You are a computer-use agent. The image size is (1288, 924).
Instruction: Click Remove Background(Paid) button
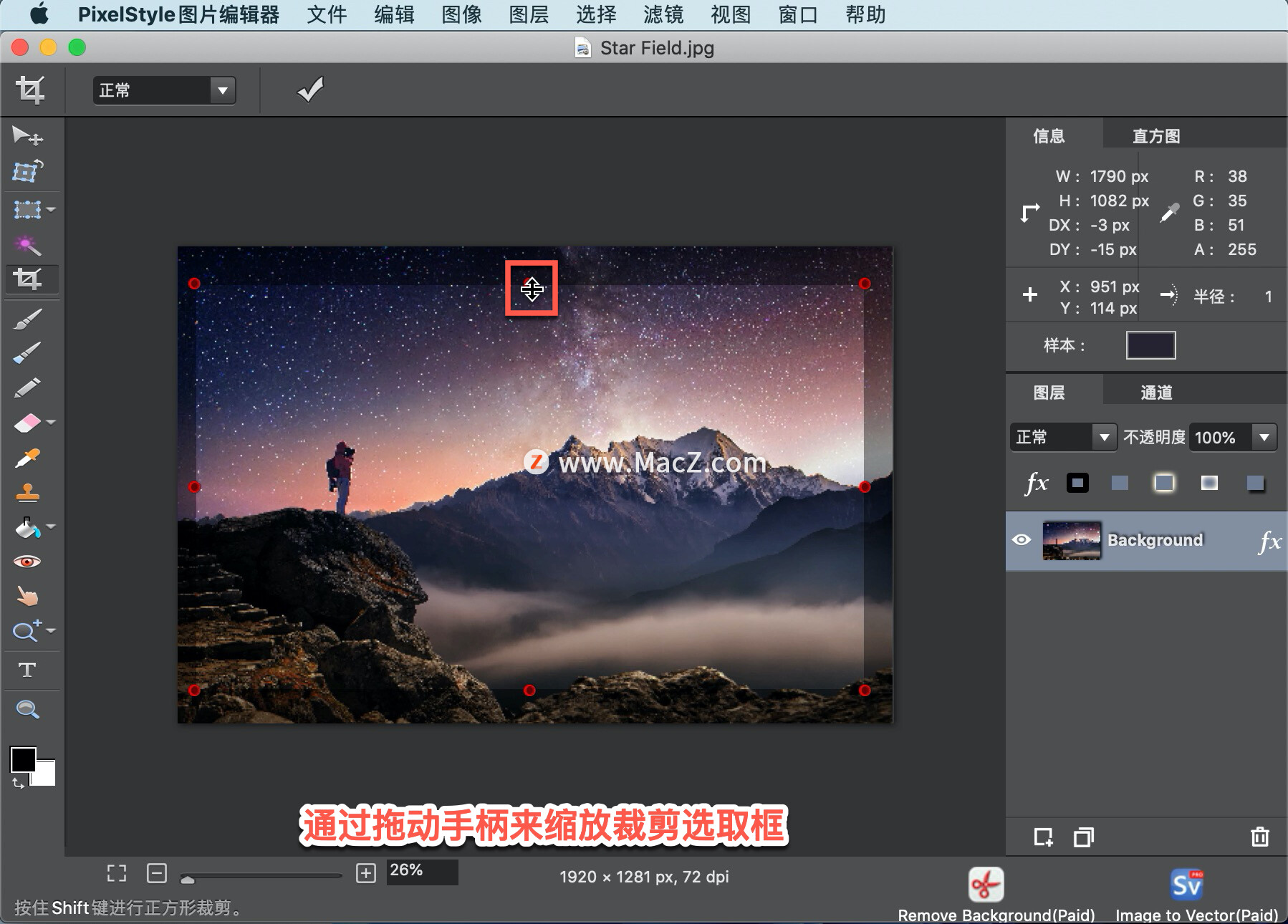point(986,884)
